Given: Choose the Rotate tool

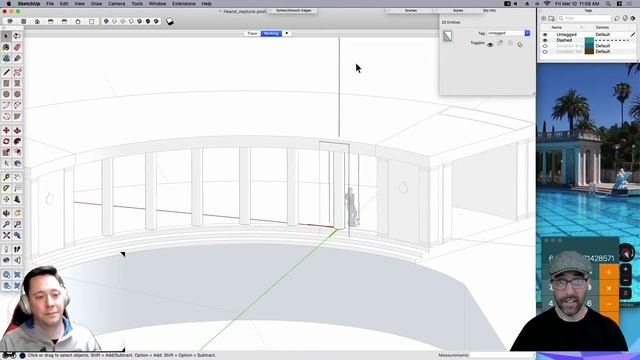Looking at the screenshot, I should 6,141.
